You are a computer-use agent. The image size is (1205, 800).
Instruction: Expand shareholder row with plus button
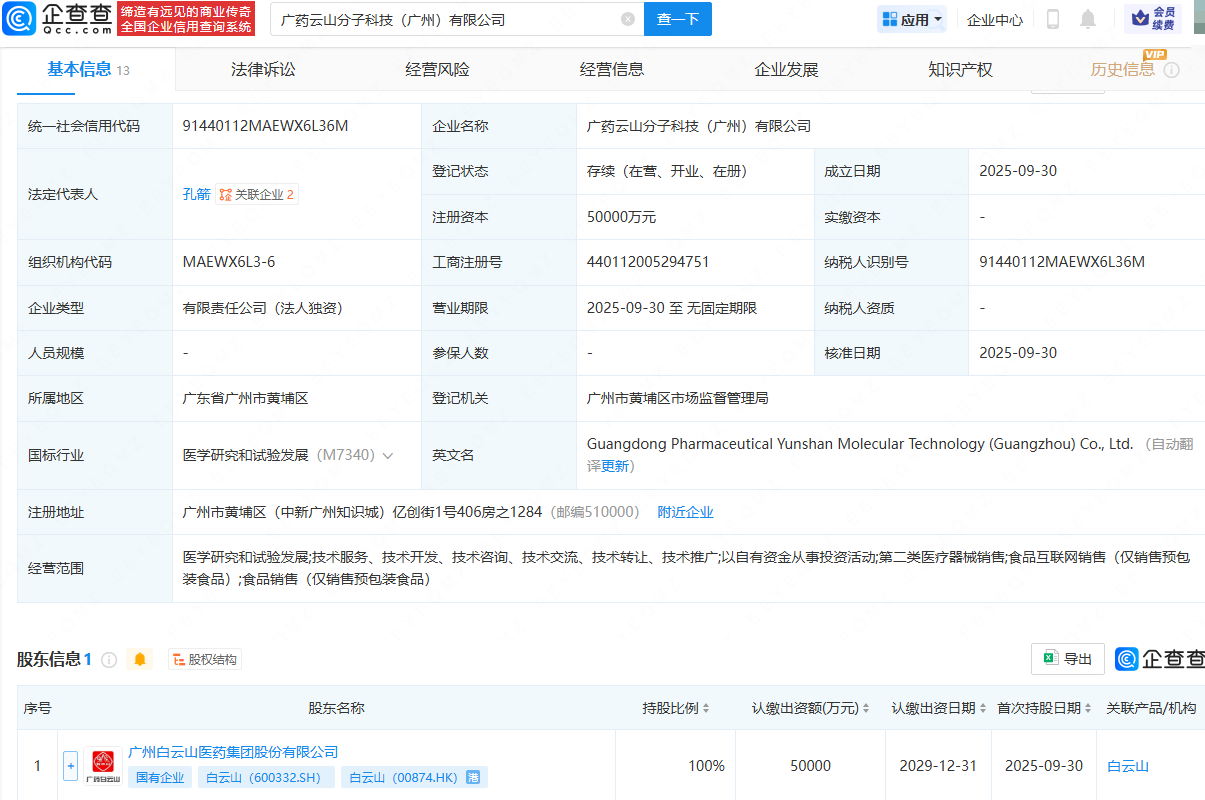[70, 766]
